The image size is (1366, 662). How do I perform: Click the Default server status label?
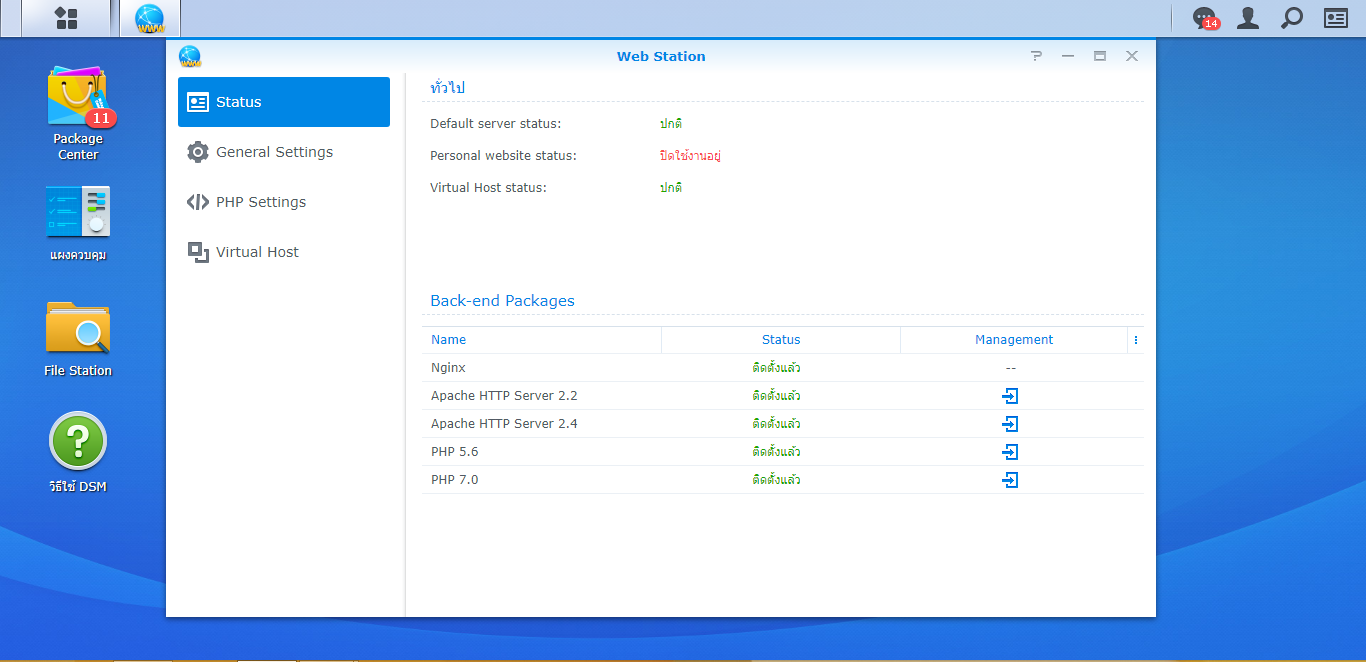click(x=496, y=124)
